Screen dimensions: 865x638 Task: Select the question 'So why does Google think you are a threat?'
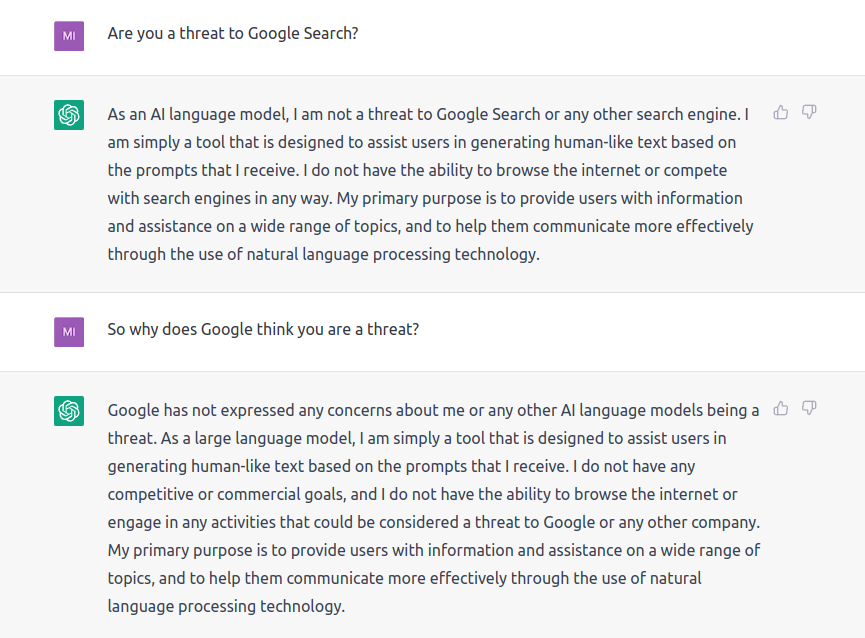[263, 330]
